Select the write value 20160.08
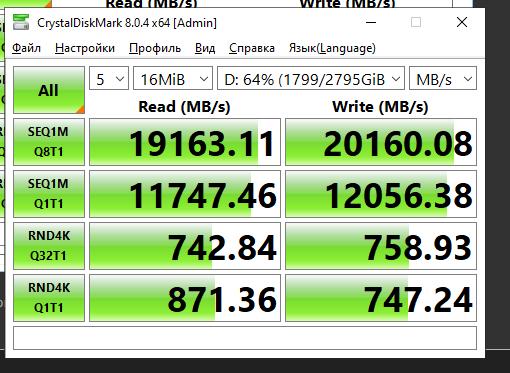Viewport: 510px width, 373px height. (381, 142)
